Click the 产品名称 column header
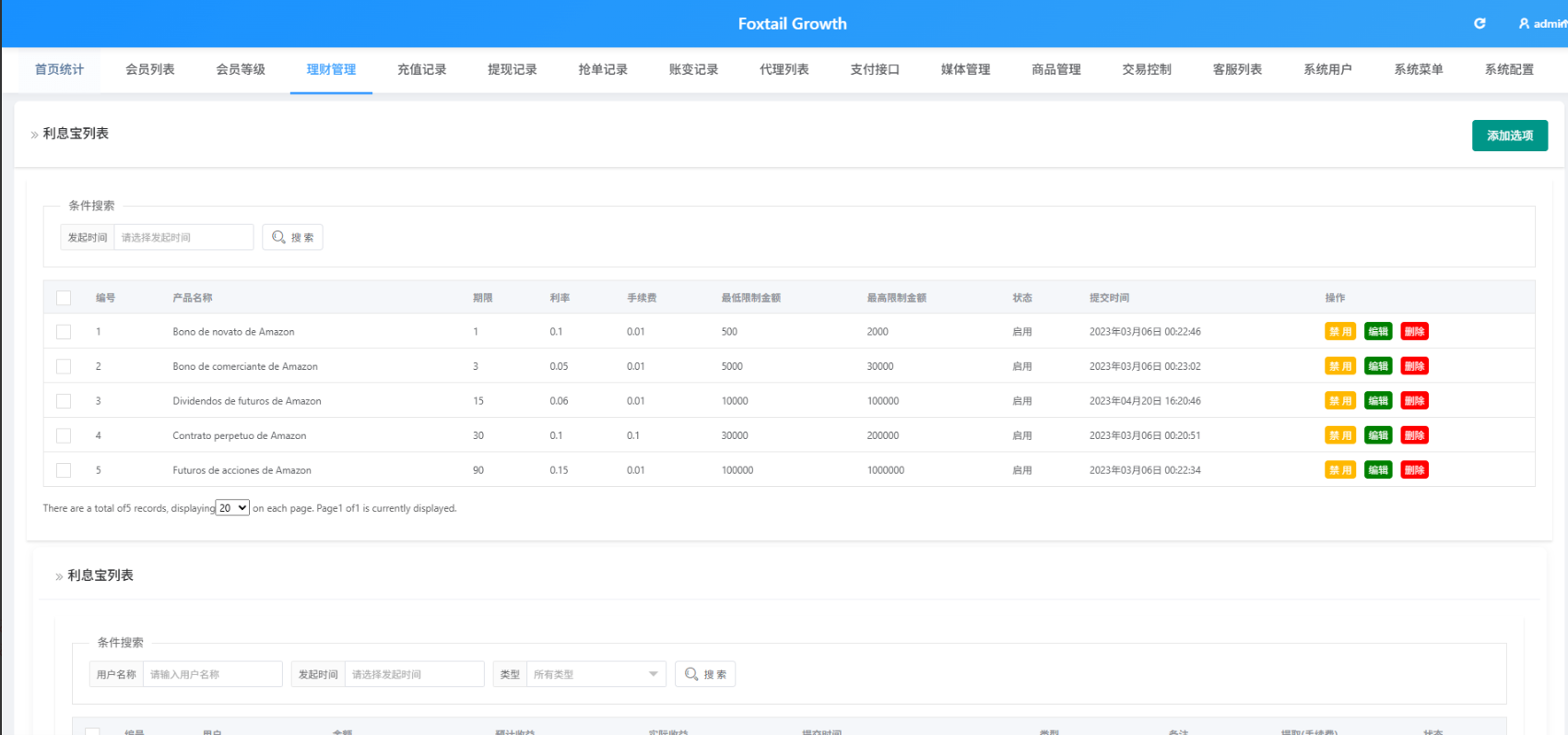1568x735 pixels. (193, 298)
